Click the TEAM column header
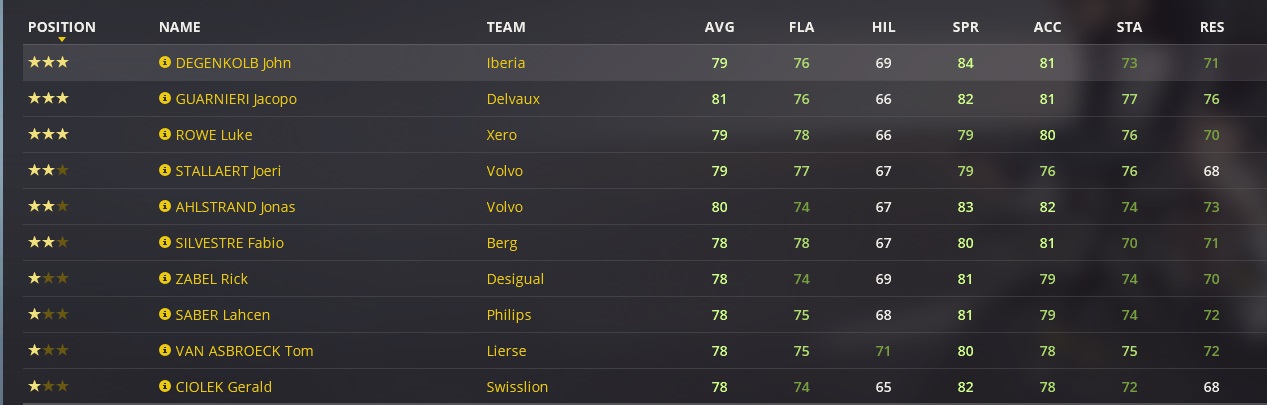This screenshot has height=405, width=1267. pyautogui.click(x=506, y=27)
